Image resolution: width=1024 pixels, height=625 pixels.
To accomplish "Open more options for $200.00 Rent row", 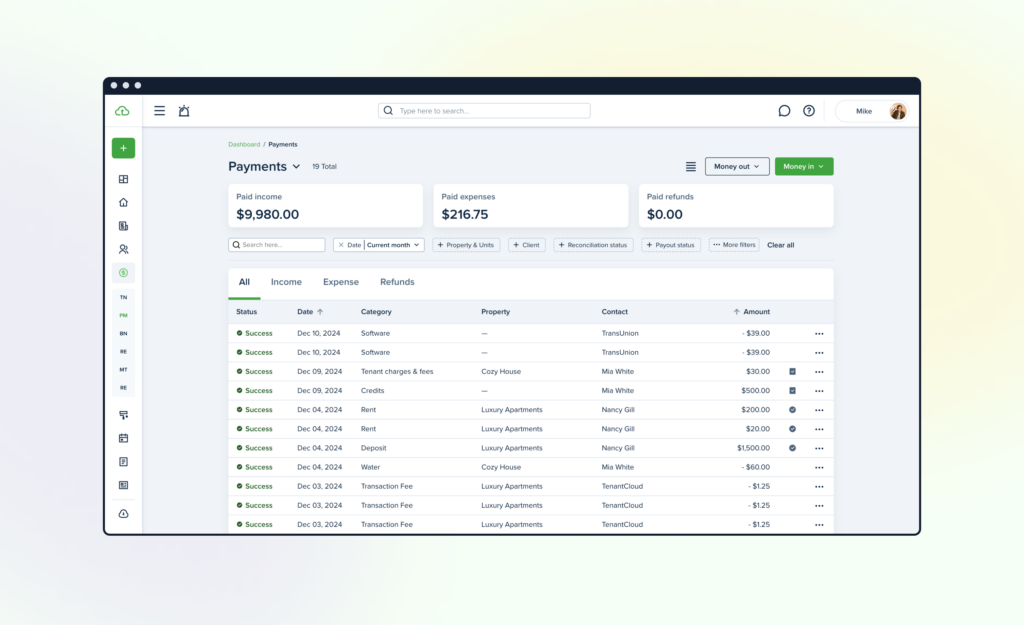I will (819, 410).
